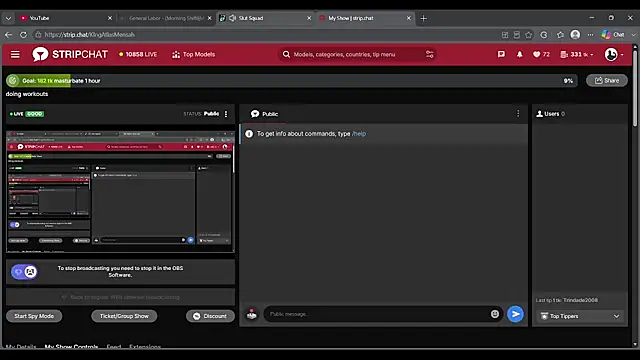The height and width of the screenshot is (360, 640).
Task: Click Ticket/Group Show button
Action: tap(124, 316)
